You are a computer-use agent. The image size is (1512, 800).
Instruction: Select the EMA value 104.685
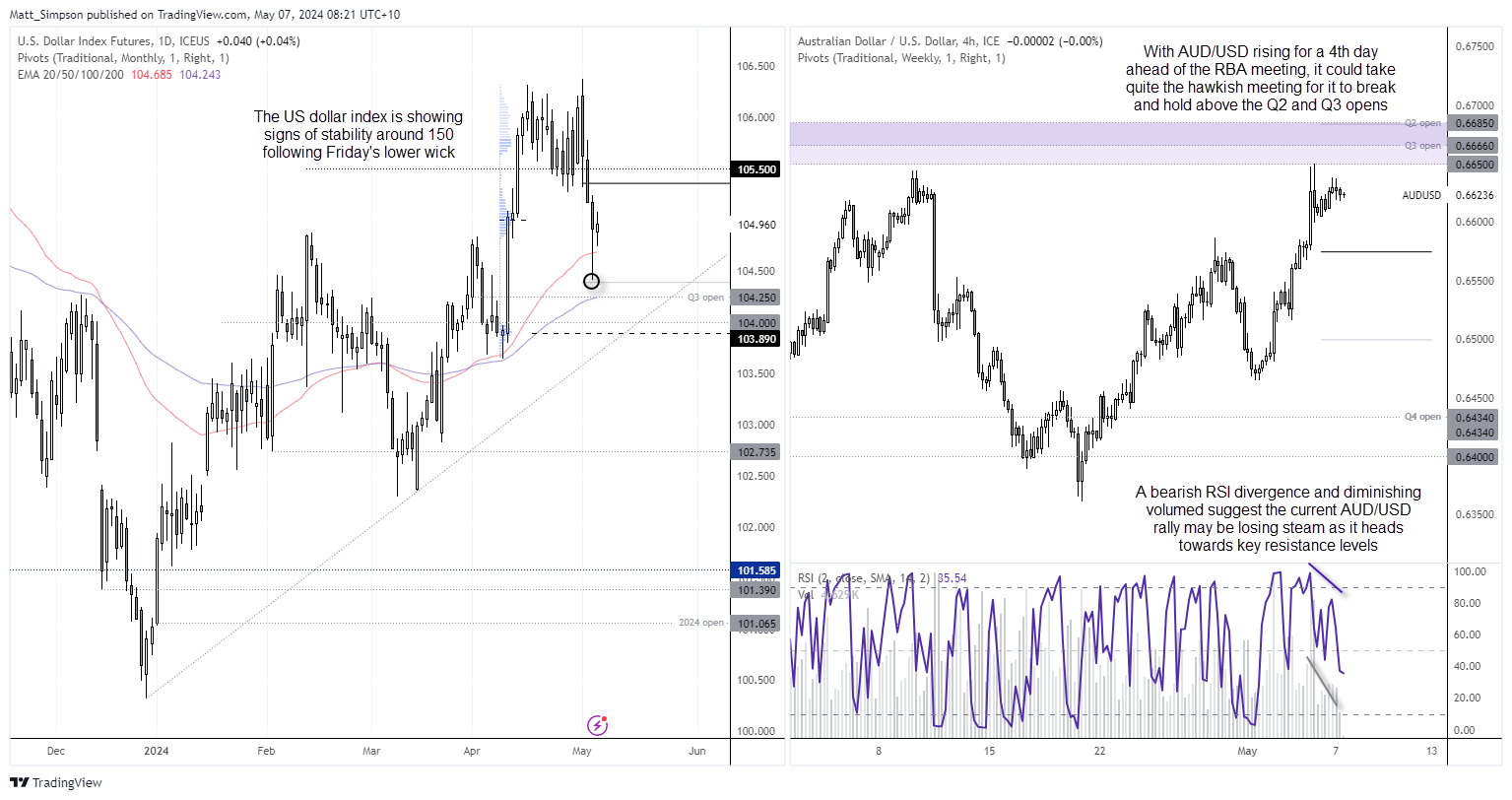click(151, 75)
